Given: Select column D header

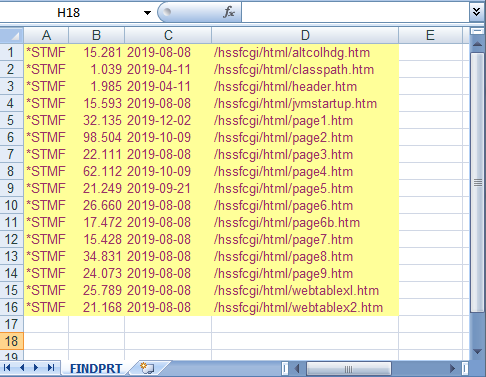Looking at the screenshot, I should tap(305, 35).
